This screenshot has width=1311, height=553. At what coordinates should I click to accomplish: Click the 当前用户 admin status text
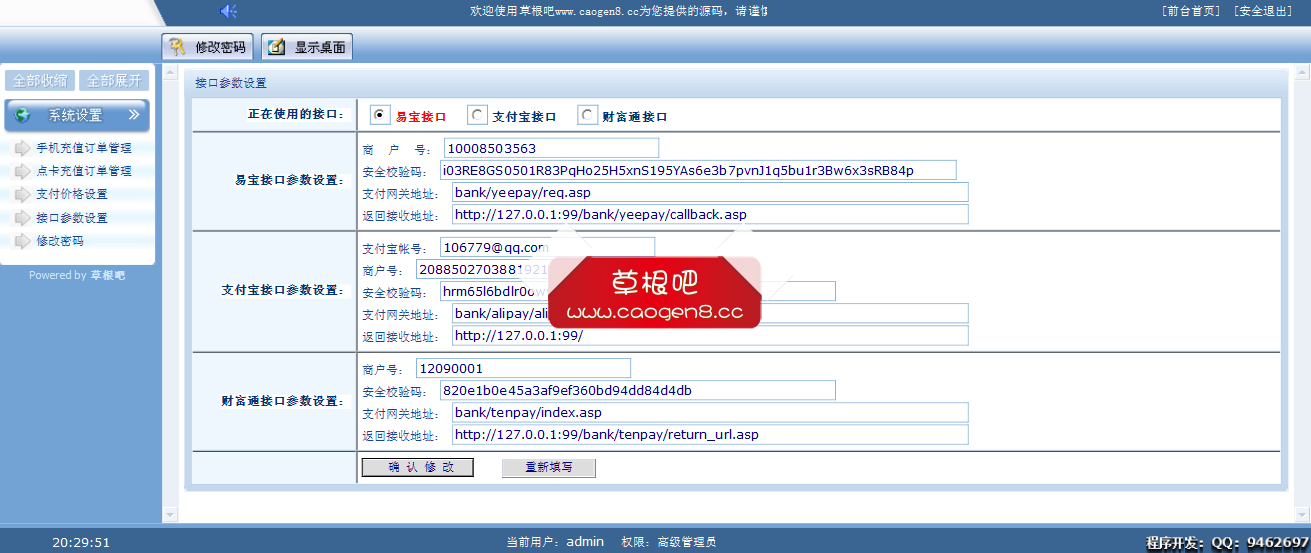[x=555, y=542]
